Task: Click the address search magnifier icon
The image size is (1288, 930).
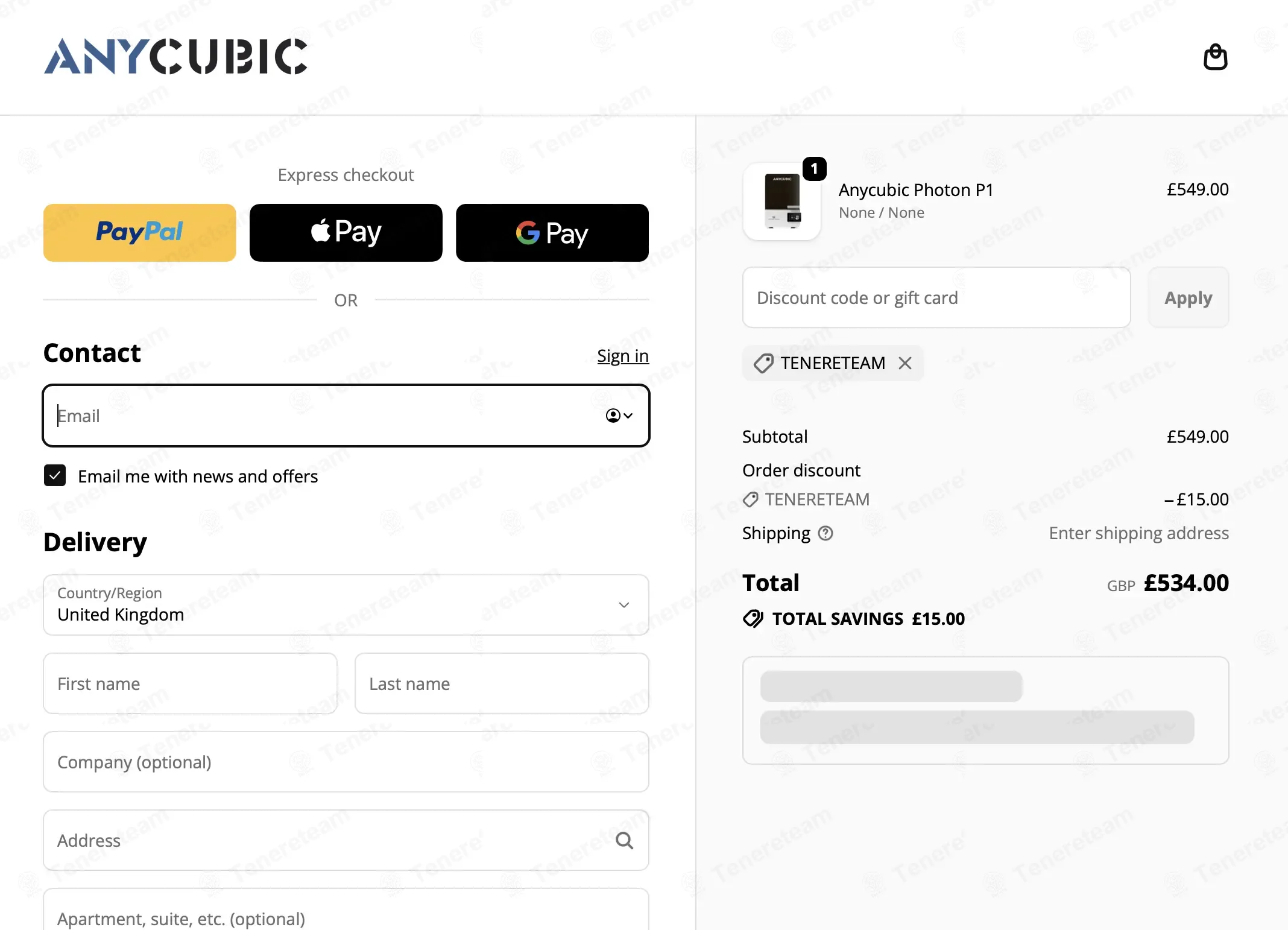Action: point(624,840)
